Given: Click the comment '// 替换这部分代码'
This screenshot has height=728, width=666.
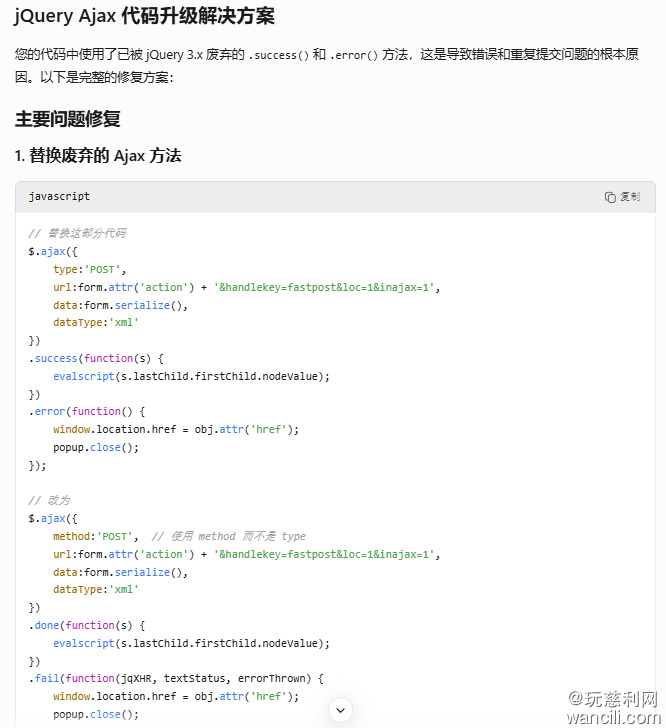Looking at the screenshot, I should pyautogui.click(x=77, y=233).
